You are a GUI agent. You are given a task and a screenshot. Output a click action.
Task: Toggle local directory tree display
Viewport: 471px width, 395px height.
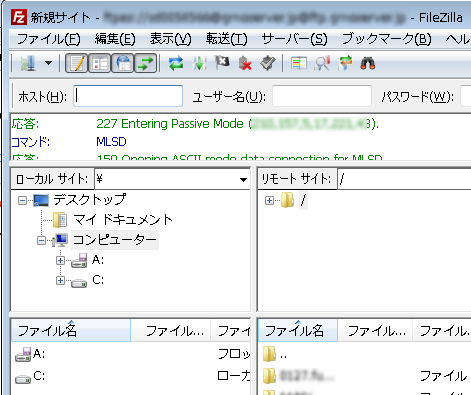click(x=99, y=63)
